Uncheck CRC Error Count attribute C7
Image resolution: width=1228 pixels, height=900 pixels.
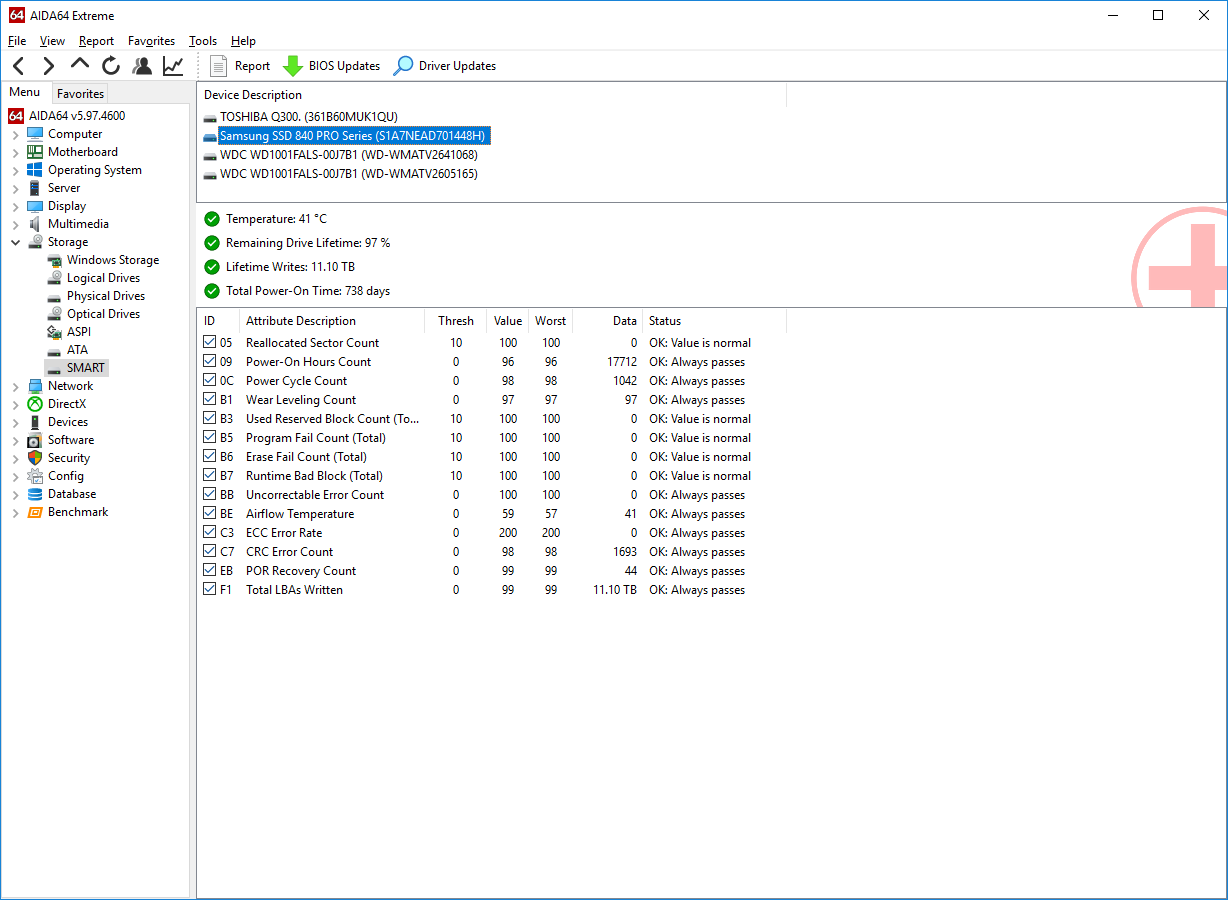[x=209, y=551]
